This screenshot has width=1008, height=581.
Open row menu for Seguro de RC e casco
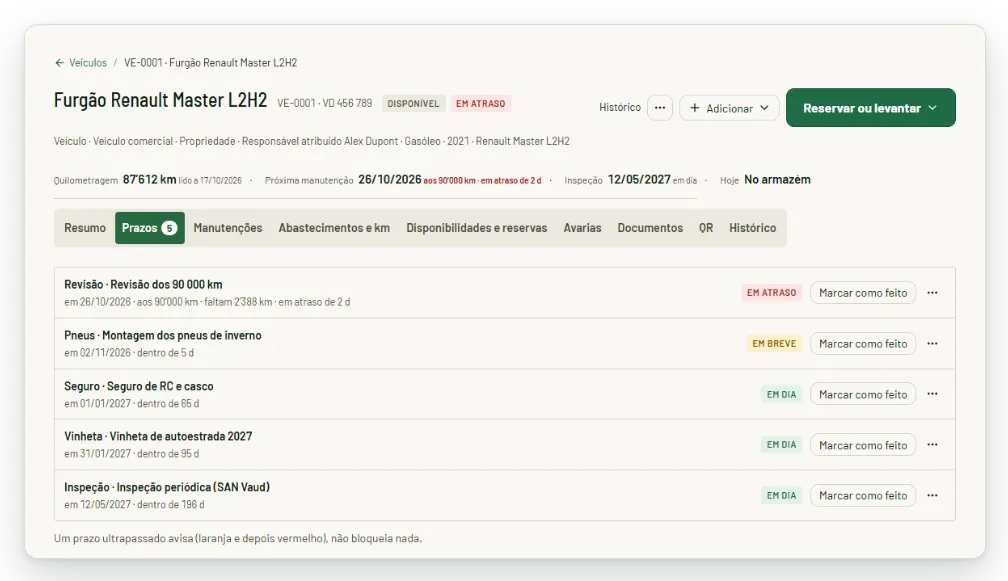coord(932,394)
